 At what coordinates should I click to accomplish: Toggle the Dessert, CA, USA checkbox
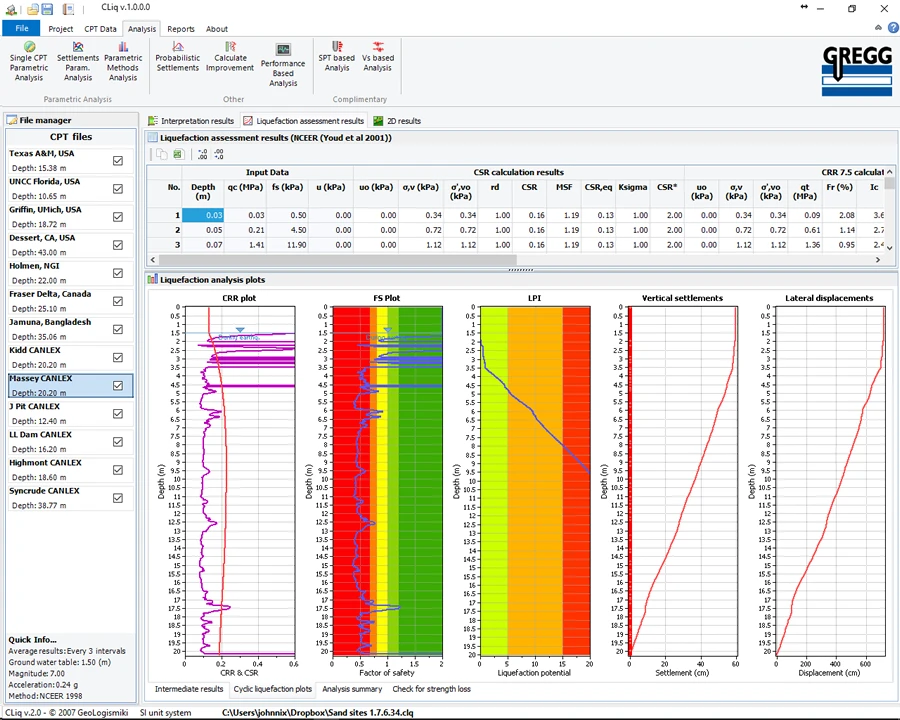pos(118,245)
